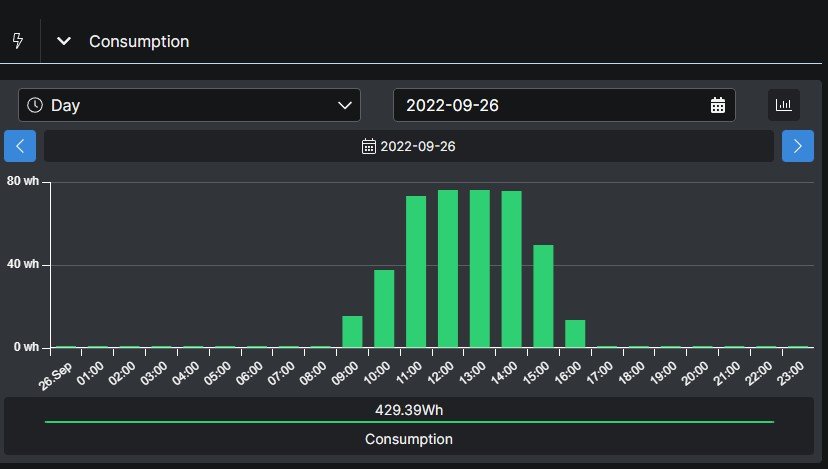This screenshot has width=828, height=469.
Task: Select the 12:00 consumption bar
Action: tap(448, 269)
